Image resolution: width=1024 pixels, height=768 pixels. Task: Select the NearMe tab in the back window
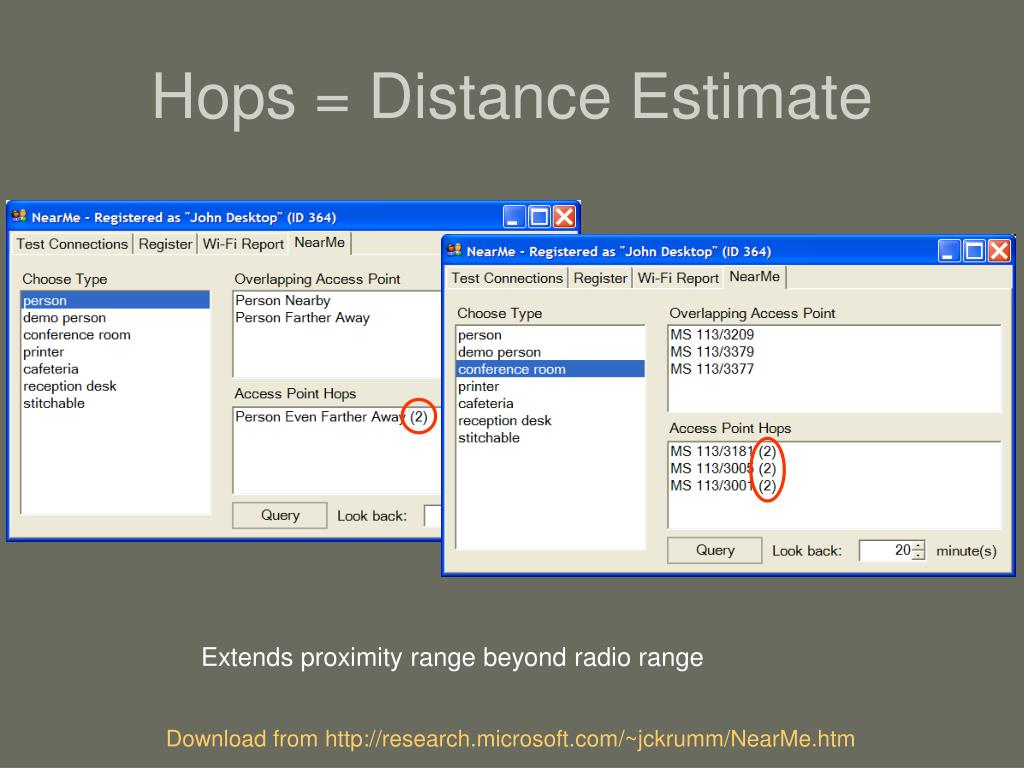(x=319, y=243)
